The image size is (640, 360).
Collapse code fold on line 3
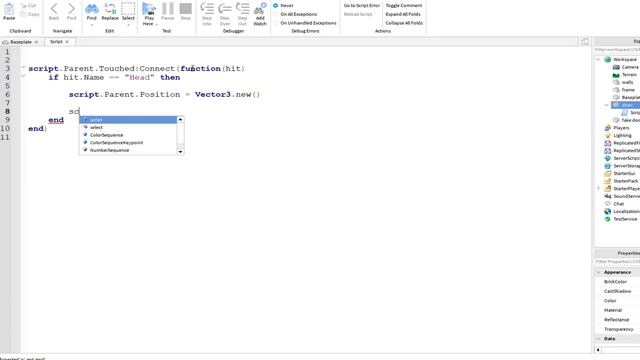[x=23, y=67]
